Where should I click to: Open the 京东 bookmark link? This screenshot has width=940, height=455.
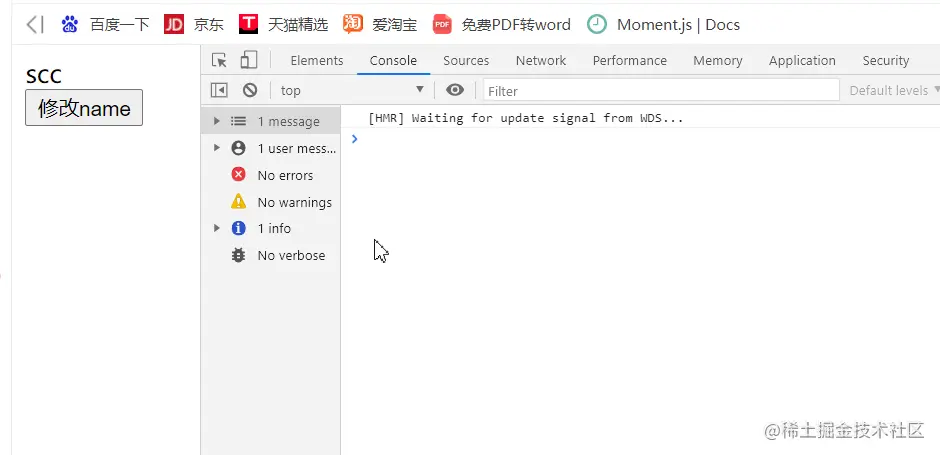pos(209,25)
